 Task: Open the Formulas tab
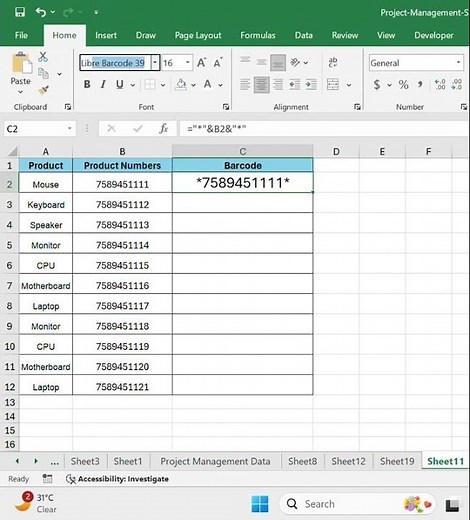(258, 35)
